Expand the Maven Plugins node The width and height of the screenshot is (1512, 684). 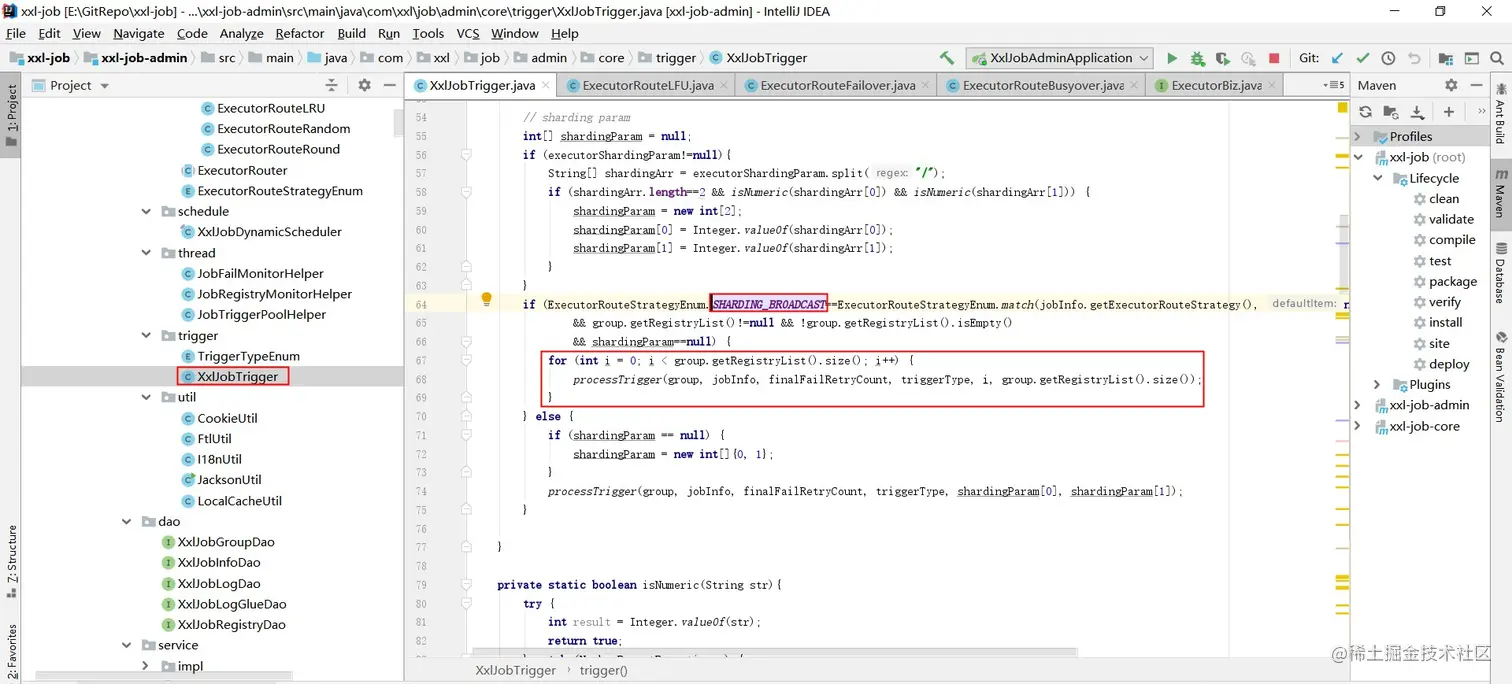pyautogui.click(x=1377, y=384)
